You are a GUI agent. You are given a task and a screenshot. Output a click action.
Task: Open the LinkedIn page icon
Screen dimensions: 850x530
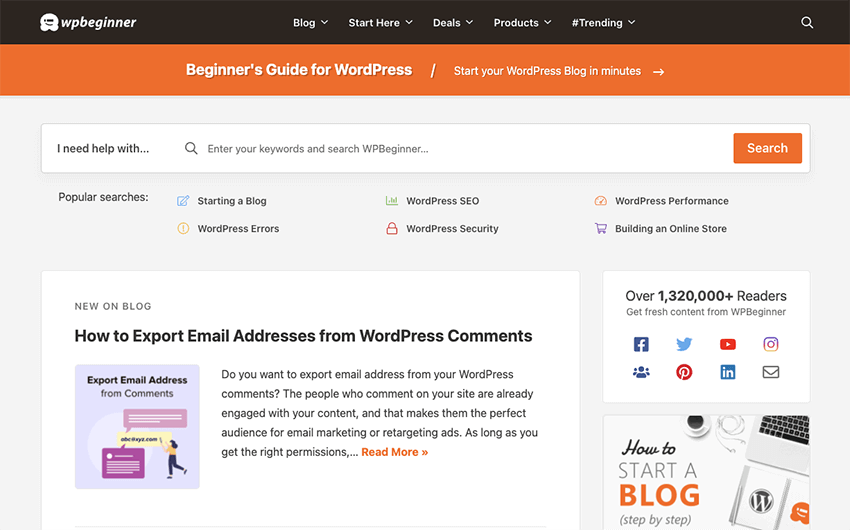[x=727, y=372]
